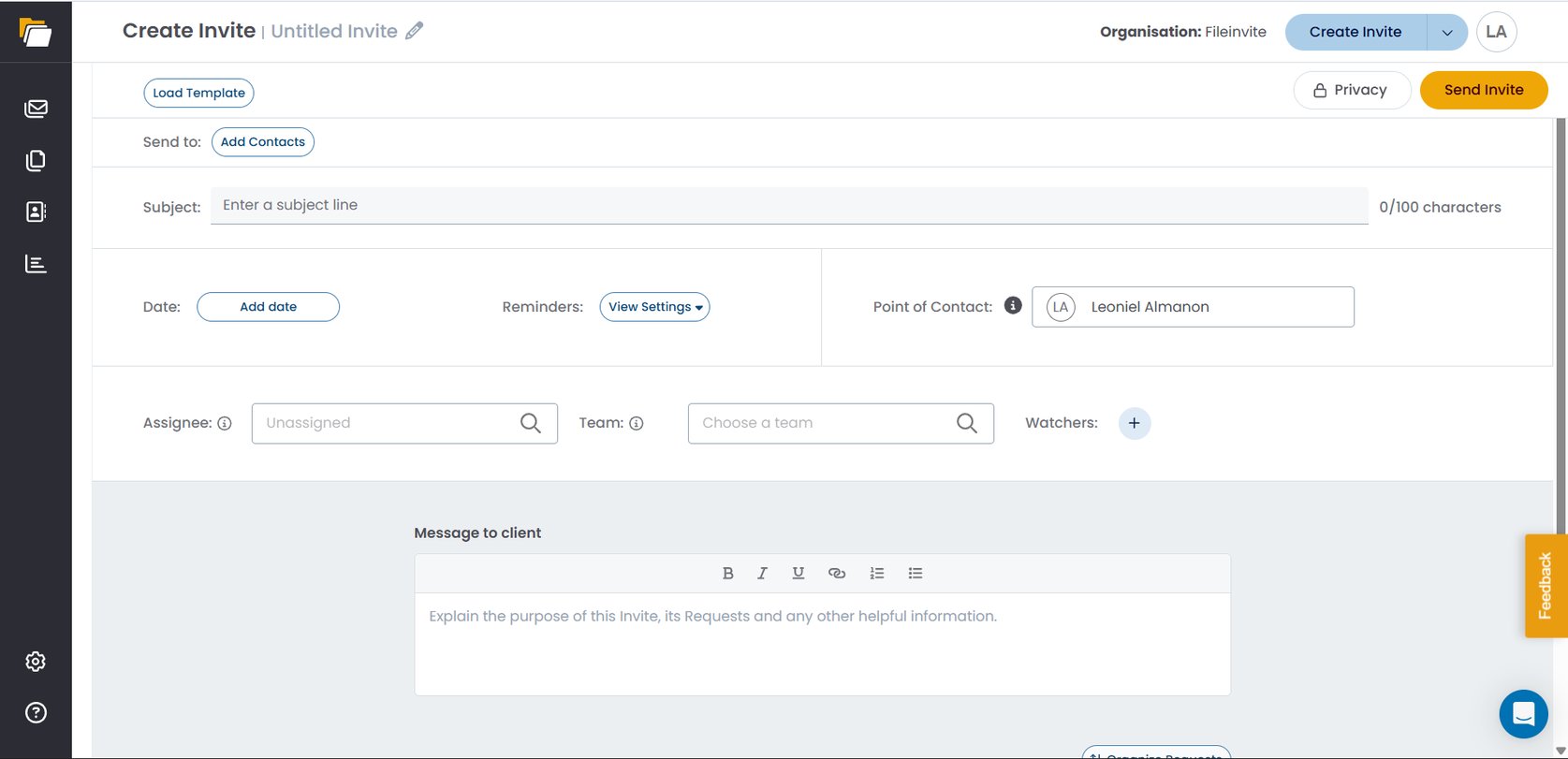
Task: Click the Send Invite button
Action: 1484,90
